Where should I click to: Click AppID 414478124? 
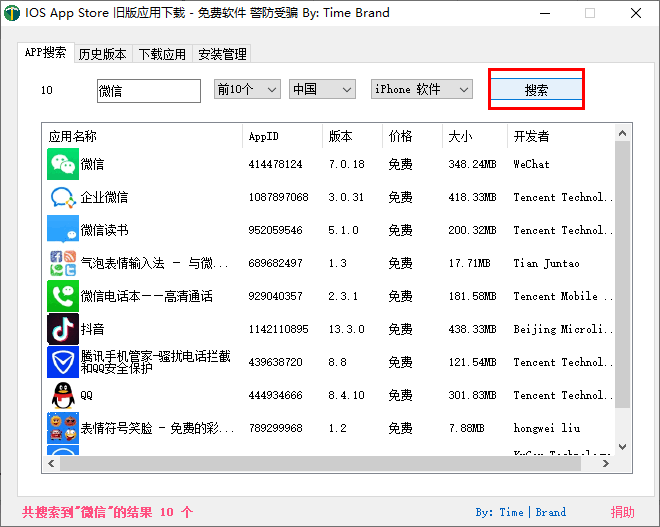pos(275,164)
